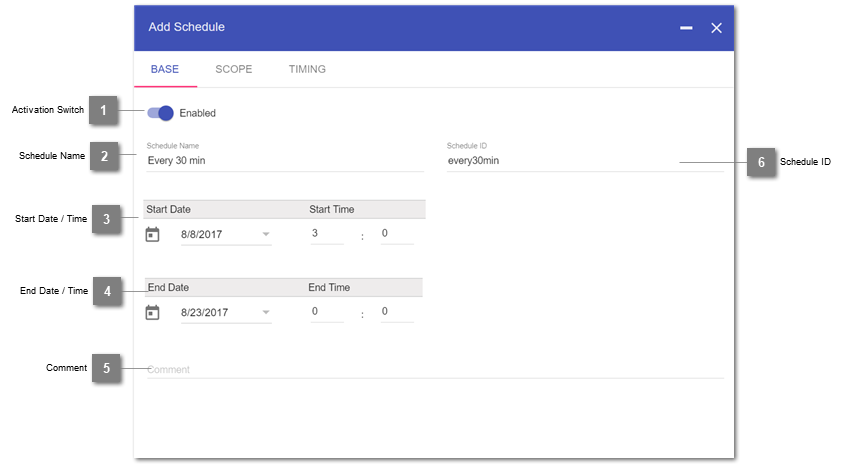Toggle the Enabled activation switch
This screenshot has height=467, width=847.
tap(161, 113)
